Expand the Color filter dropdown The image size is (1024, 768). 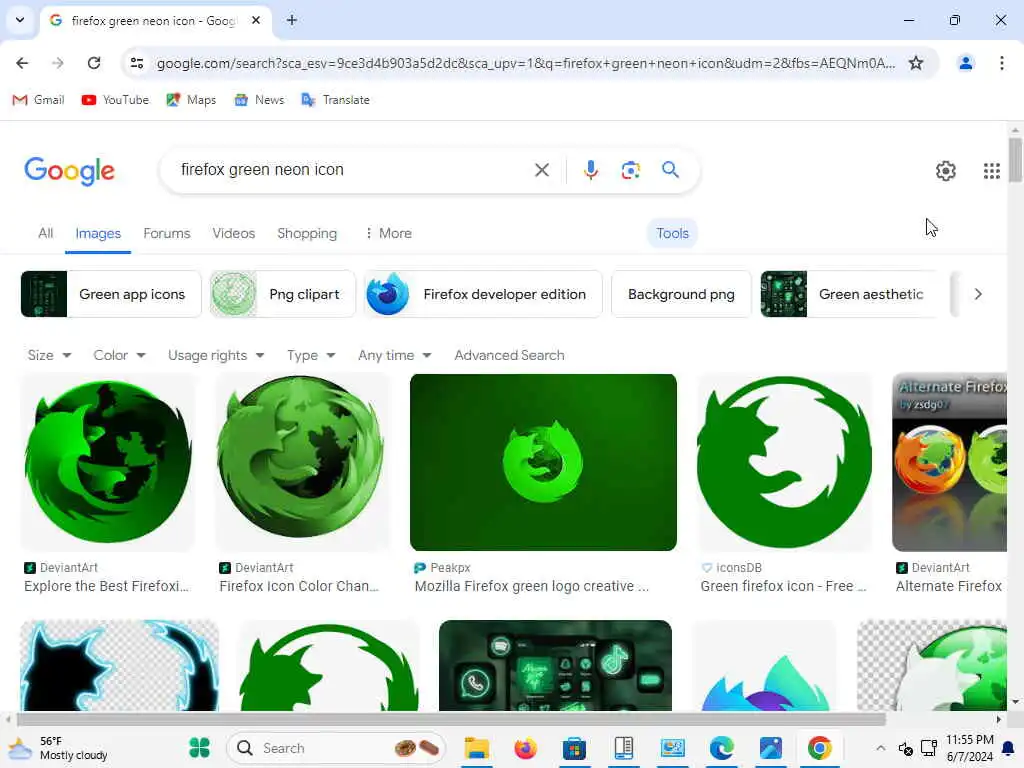(x=120, y=355)
